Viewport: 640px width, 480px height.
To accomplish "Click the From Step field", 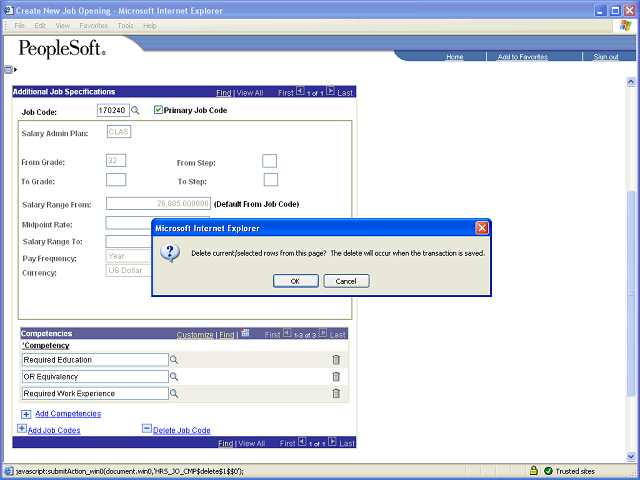I will tap(269, 161).
